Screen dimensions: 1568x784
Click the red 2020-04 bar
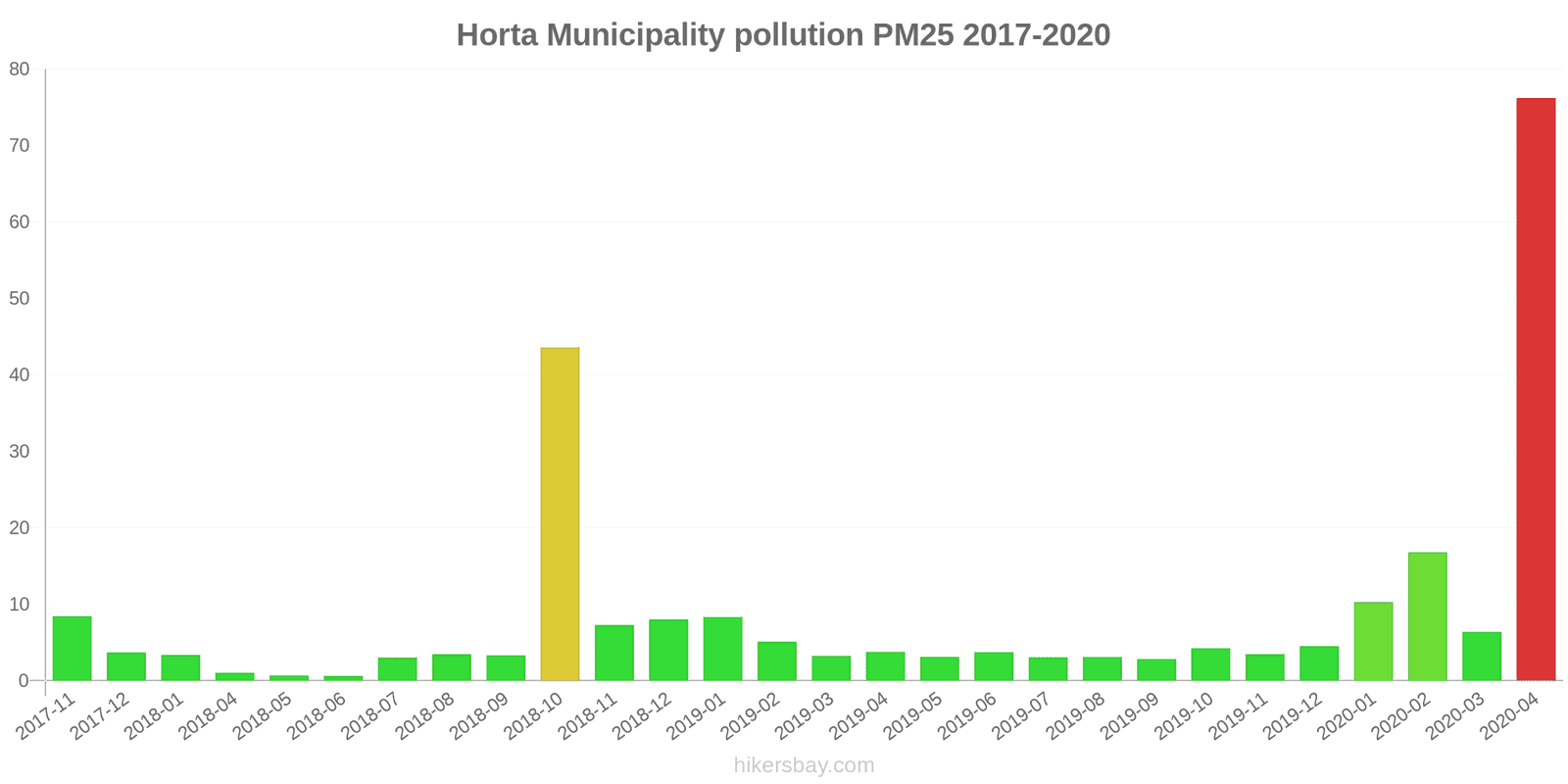coord(1535,389)
